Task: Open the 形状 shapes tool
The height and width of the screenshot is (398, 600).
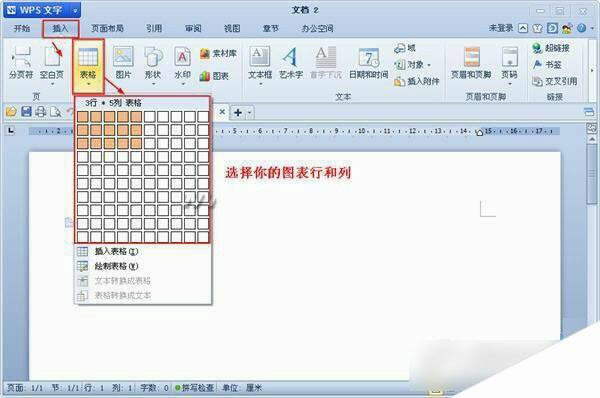Action: pyautogui.click(x=153, y=62)
